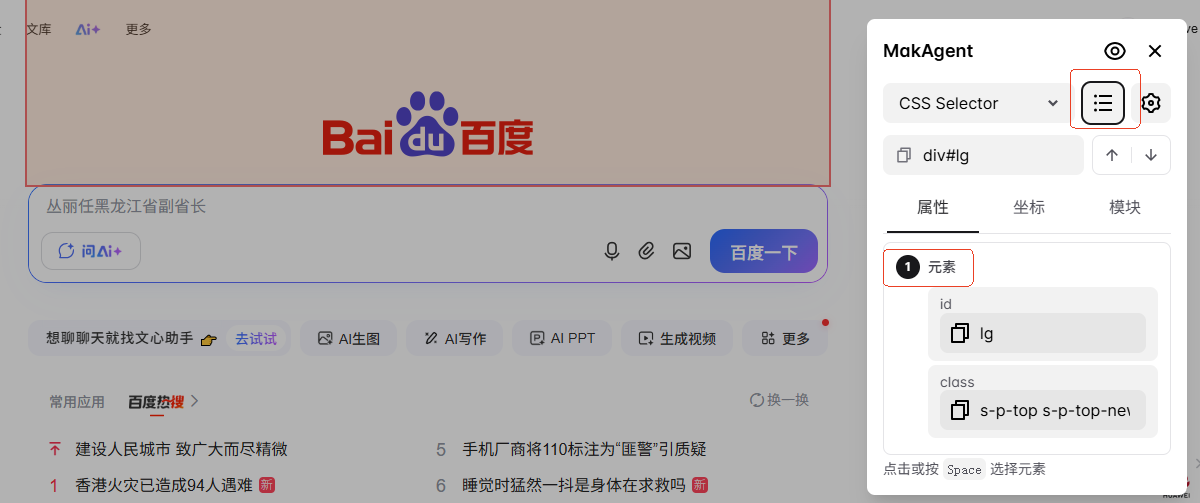Switch to the 模块 tab
The image size is (1200, 503).
1125,208
